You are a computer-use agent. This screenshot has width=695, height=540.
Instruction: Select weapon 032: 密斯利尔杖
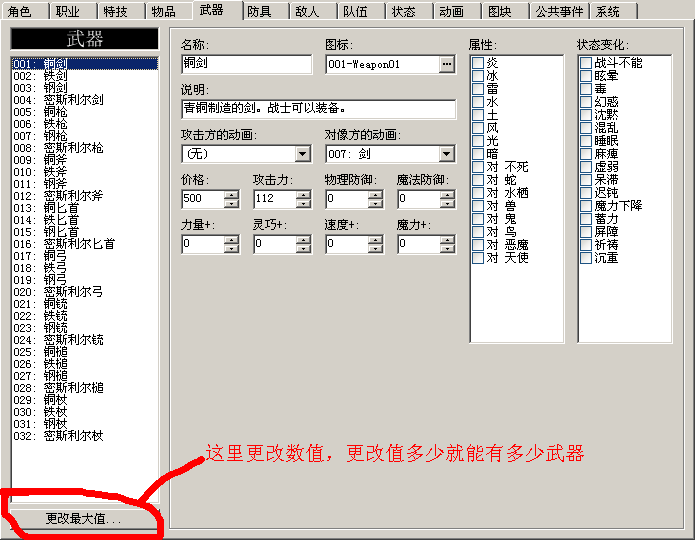85,435
